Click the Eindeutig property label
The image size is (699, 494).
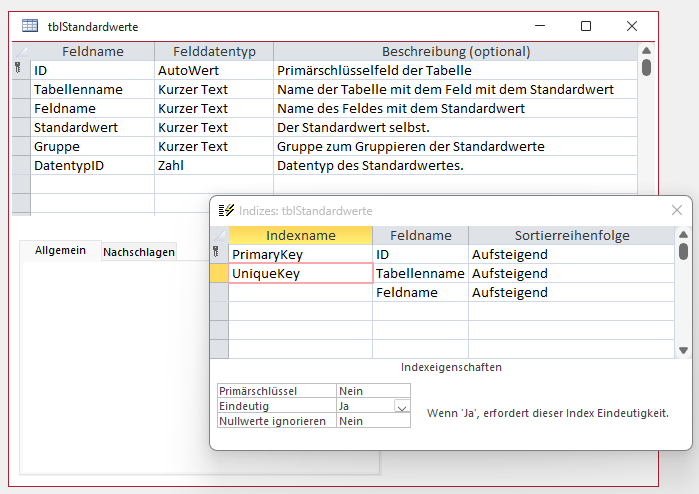tap(276, 406)
